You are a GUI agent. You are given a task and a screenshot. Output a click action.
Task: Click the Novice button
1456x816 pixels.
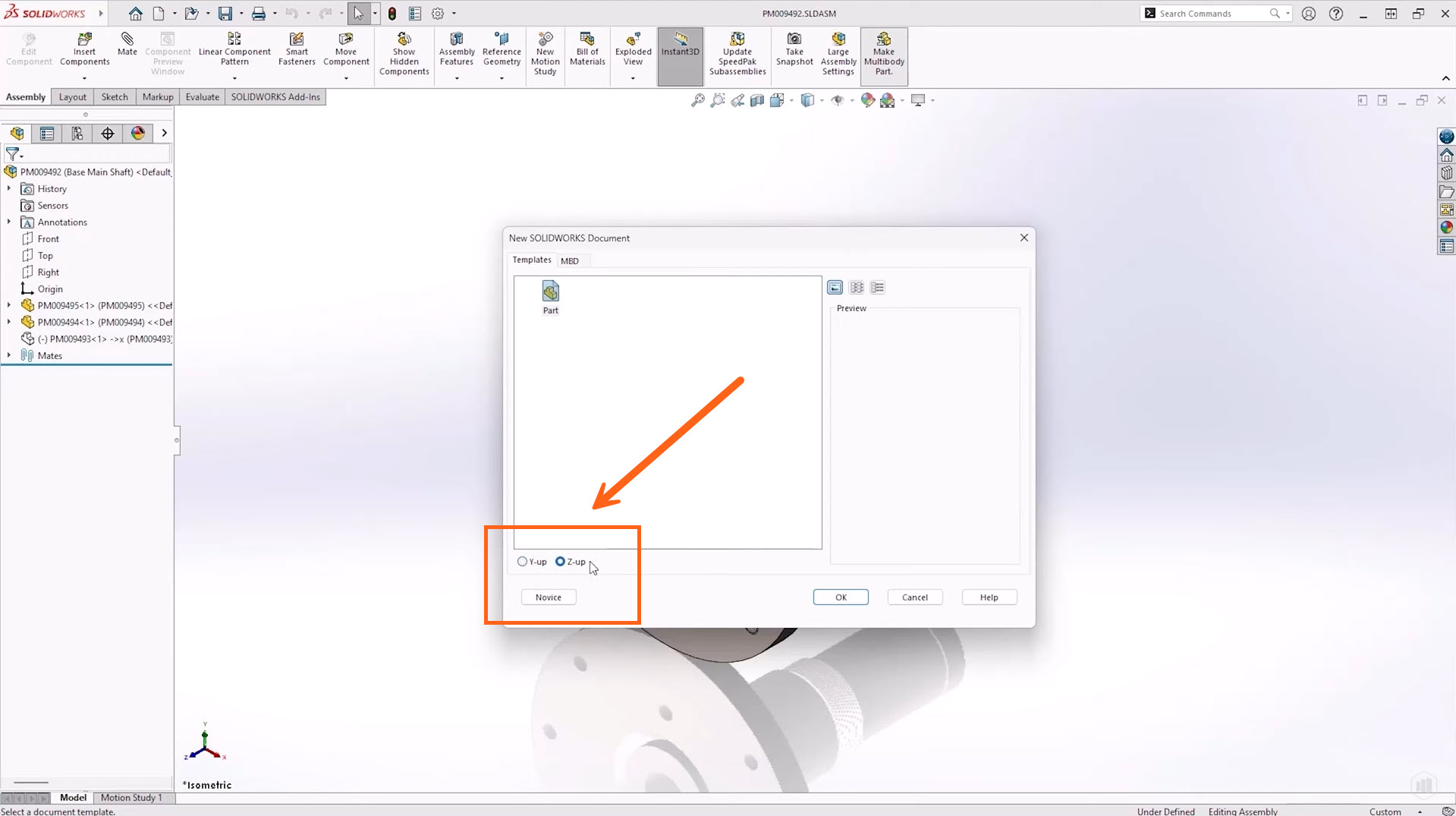[x=548, y=597]
